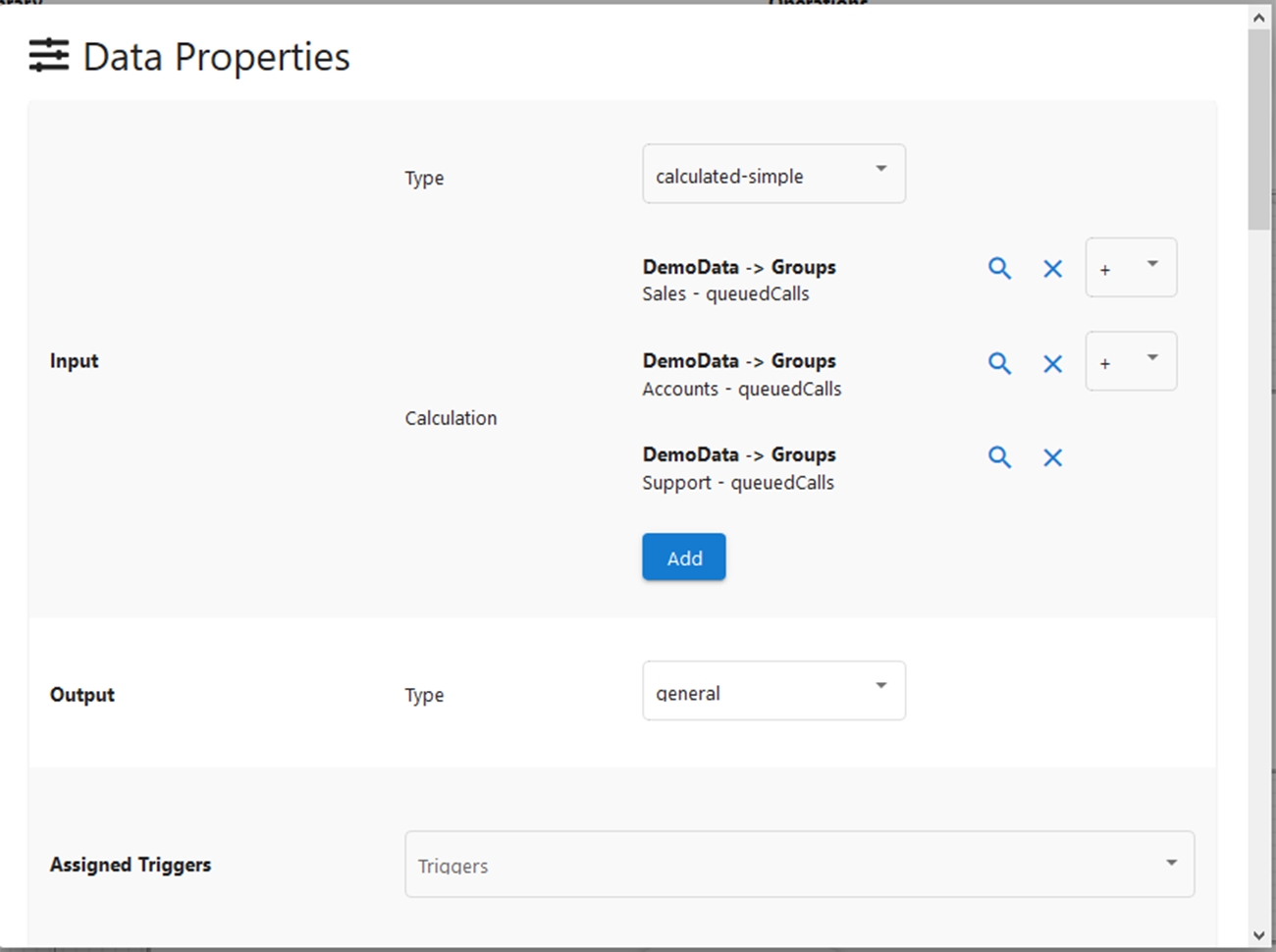Click the vertical scrollbar thumb

pos(1259,130)
